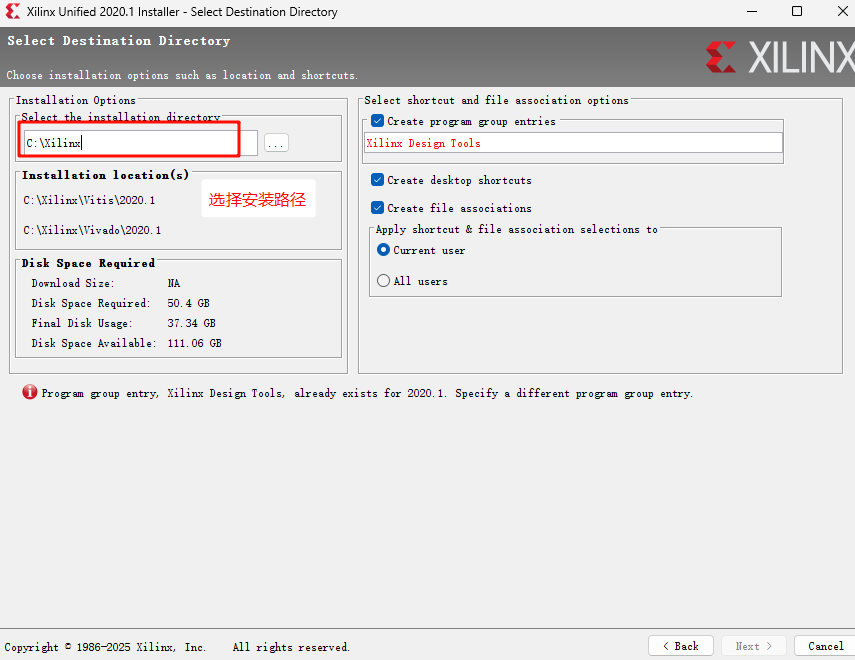
Task: Maximize the installer window
Action: (x=797, y=12)
